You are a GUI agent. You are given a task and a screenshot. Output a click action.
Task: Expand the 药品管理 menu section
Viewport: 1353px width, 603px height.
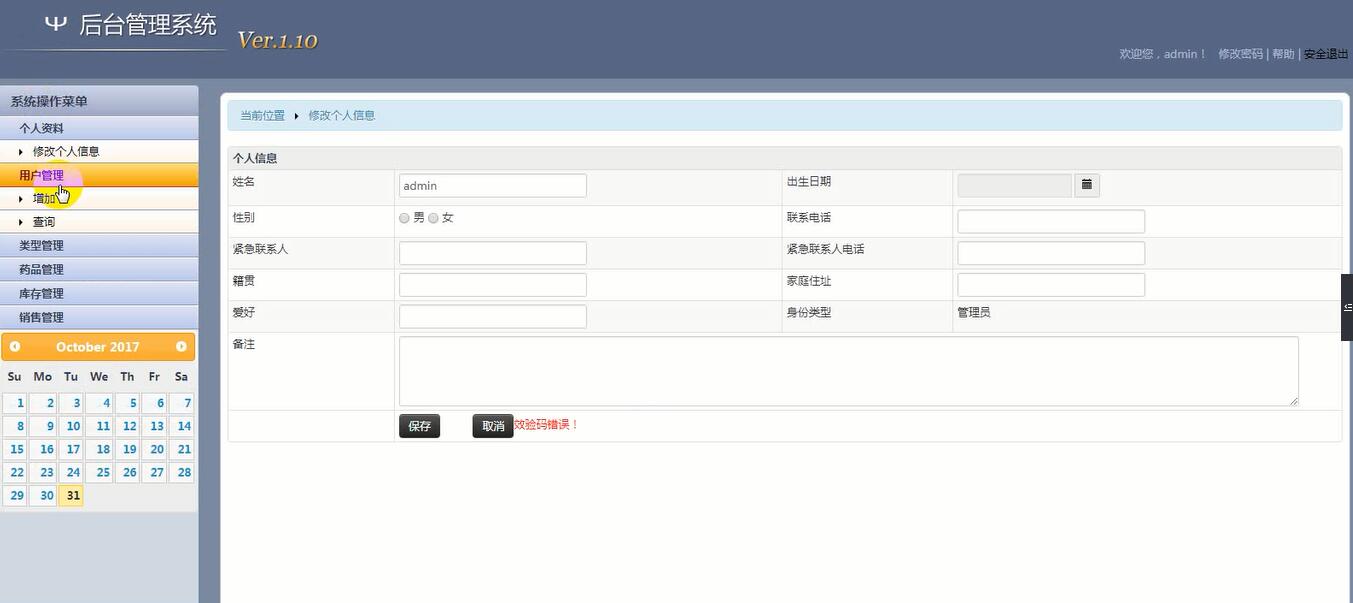99,269
